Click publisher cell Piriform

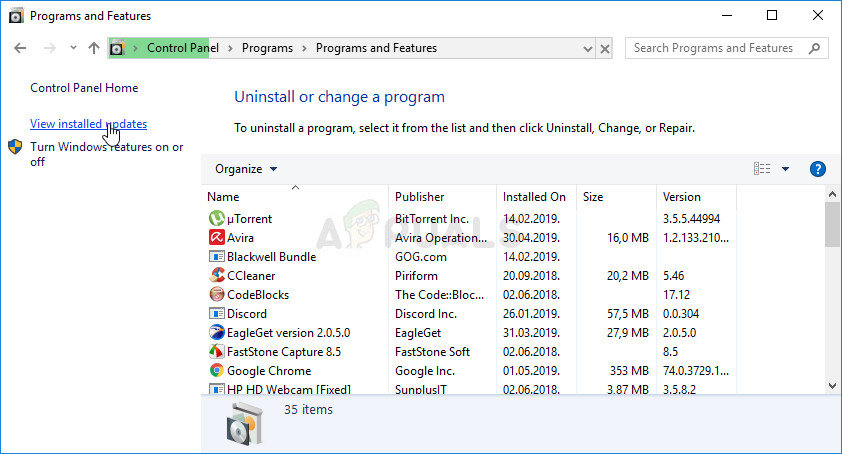tap(416, 276)
